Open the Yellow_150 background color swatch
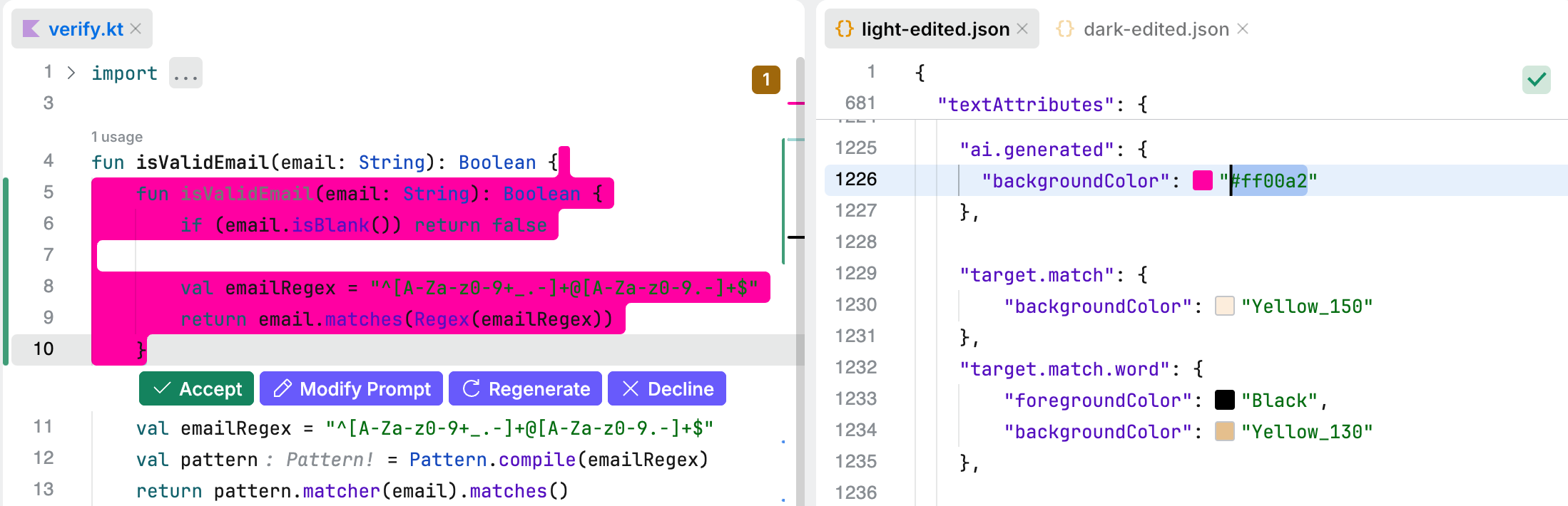The height and width of the screenshot is (506, 1568). [1225, 306]
